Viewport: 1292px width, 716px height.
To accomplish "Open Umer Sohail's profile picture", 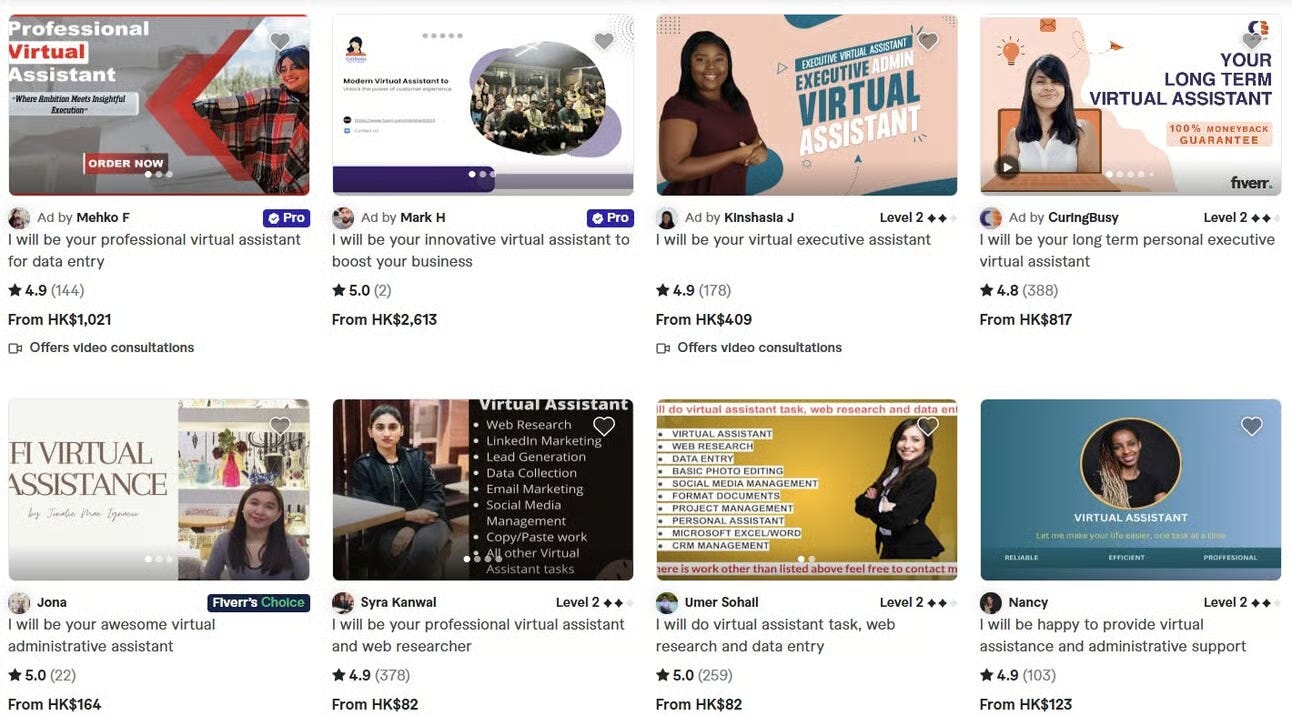I will pos(667,603).
